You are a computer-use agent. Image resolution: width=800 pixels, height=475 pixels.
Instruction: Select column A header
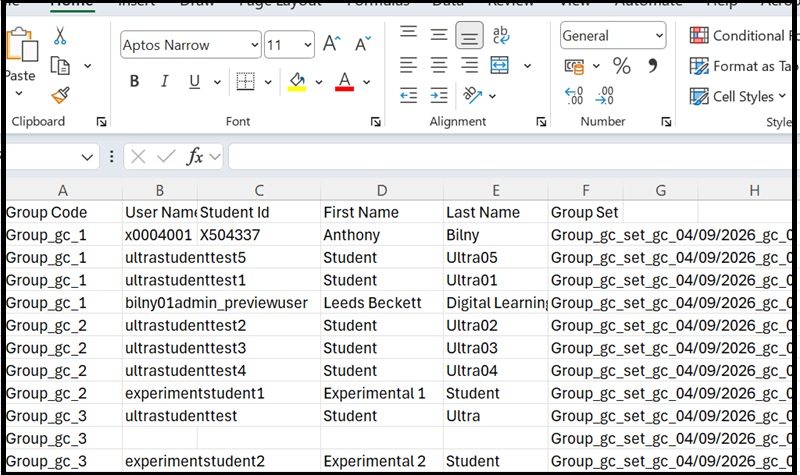click(63, 190)
